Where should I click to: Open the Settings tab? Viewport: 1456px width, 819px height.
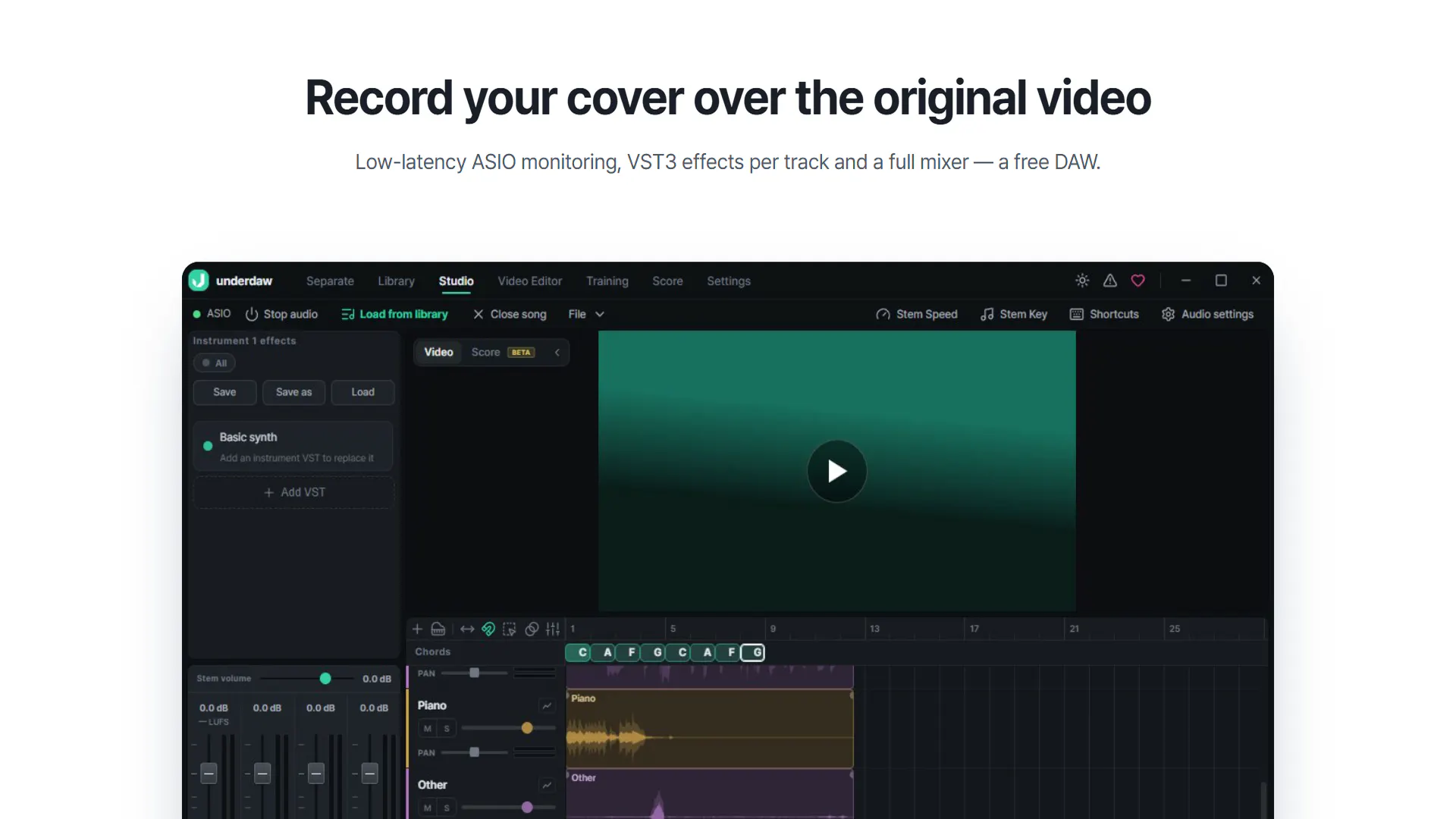click(728, 281)
